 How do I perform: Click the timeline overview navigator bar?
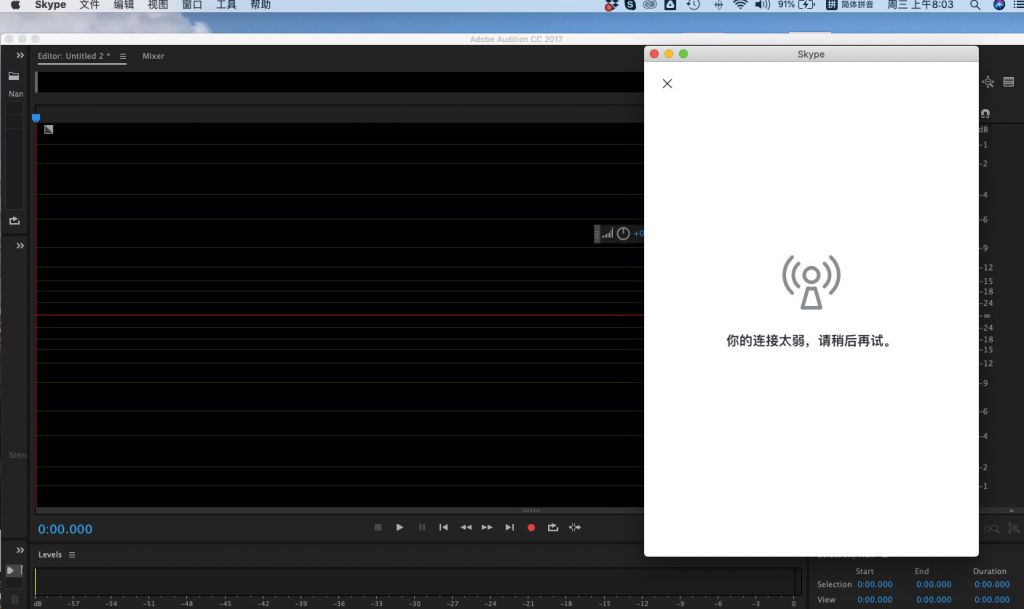click(x=340, y=82)
